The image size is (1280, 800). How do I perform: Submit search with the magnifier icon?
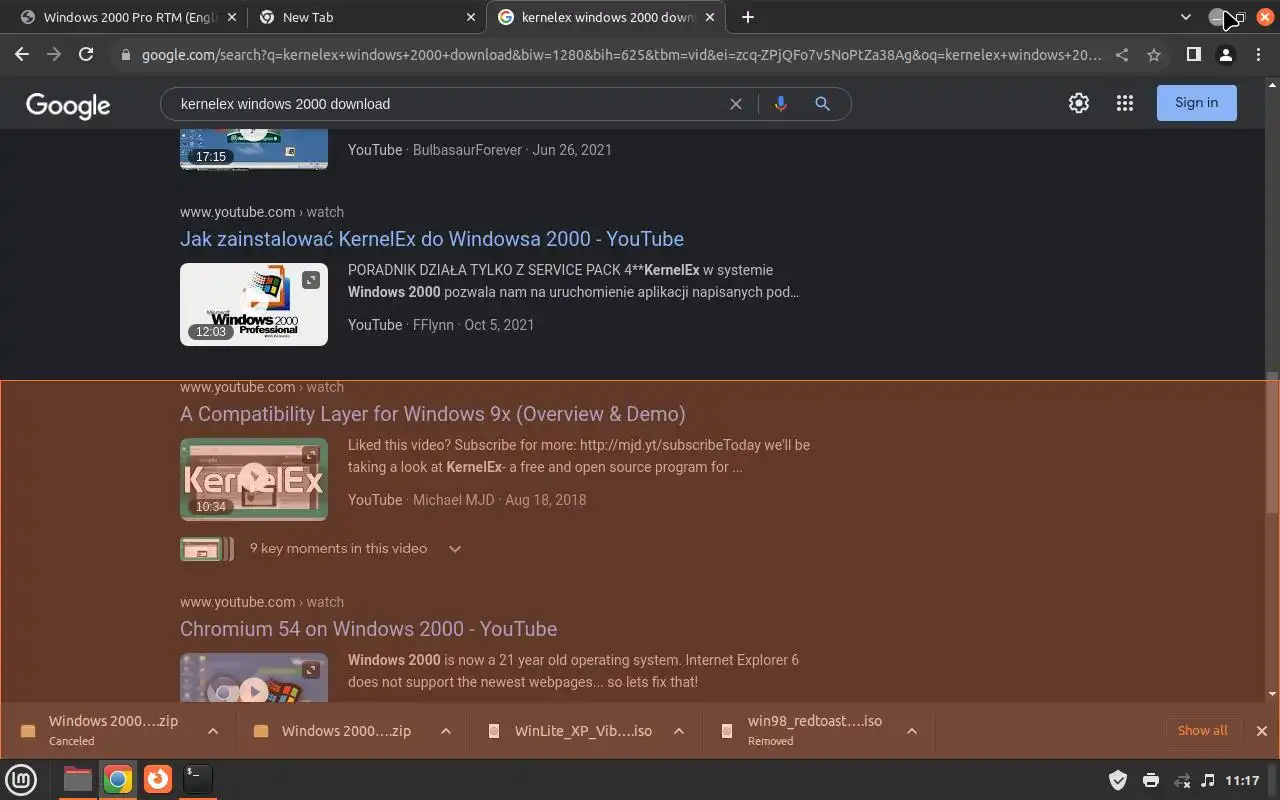point(822,104)
